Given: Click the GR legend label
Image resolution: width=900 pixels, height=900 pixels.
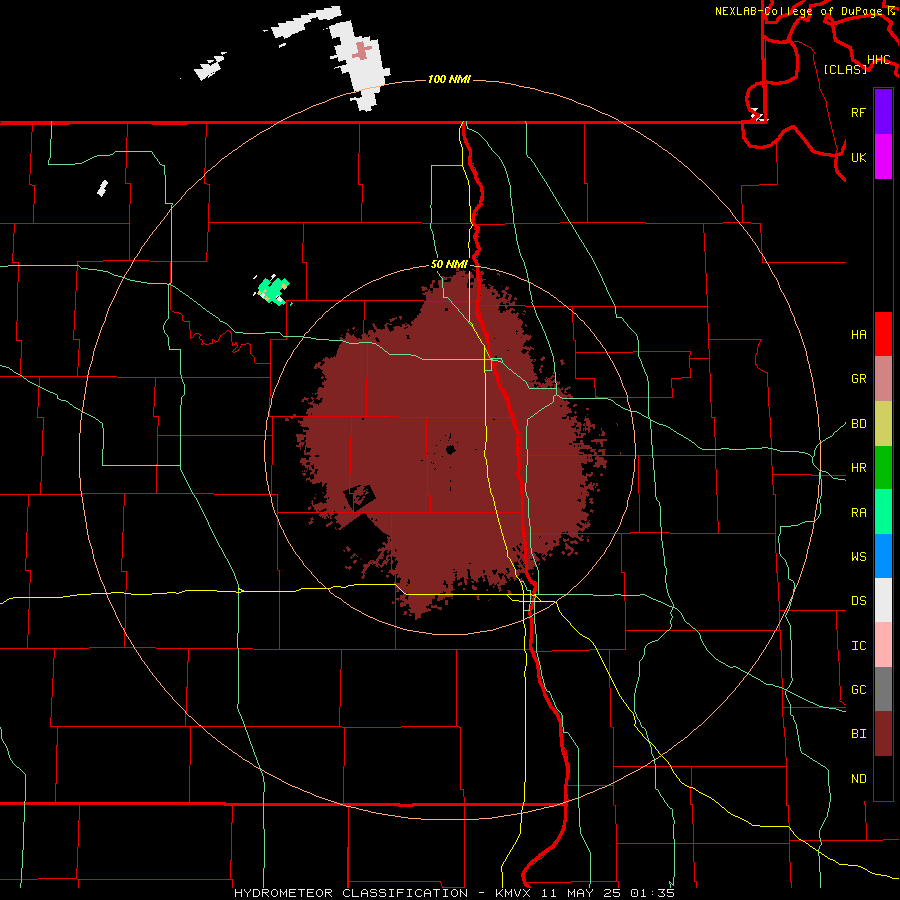Looking at the screenshot, I should tap(858, 379).
